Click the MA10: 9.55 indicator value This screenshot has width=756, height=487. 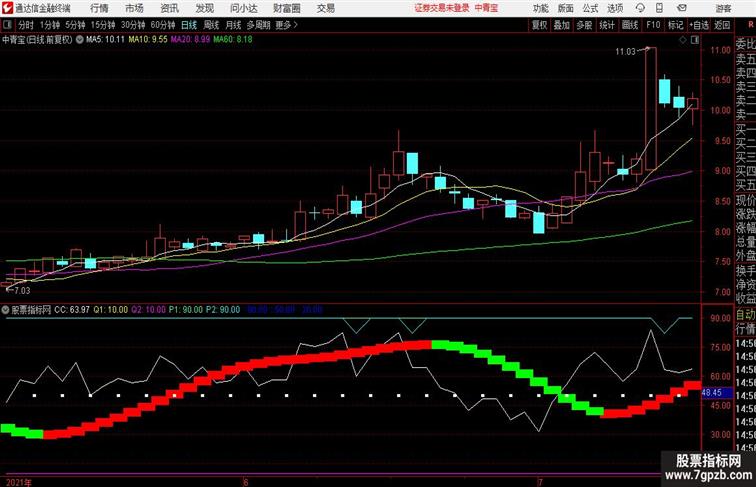(148, 40)
